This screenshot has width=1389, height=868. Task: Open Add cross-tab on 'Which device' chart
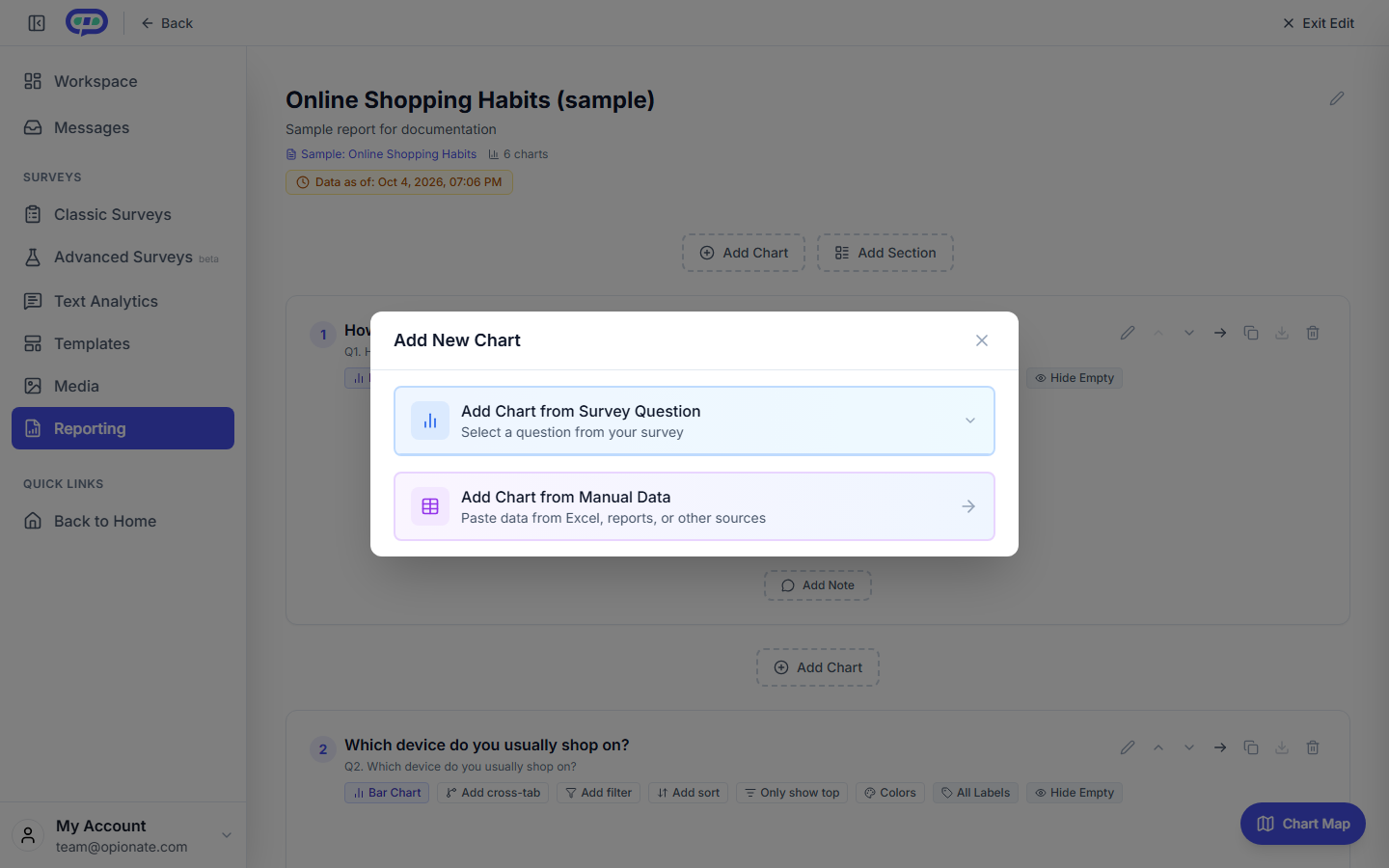493,793
